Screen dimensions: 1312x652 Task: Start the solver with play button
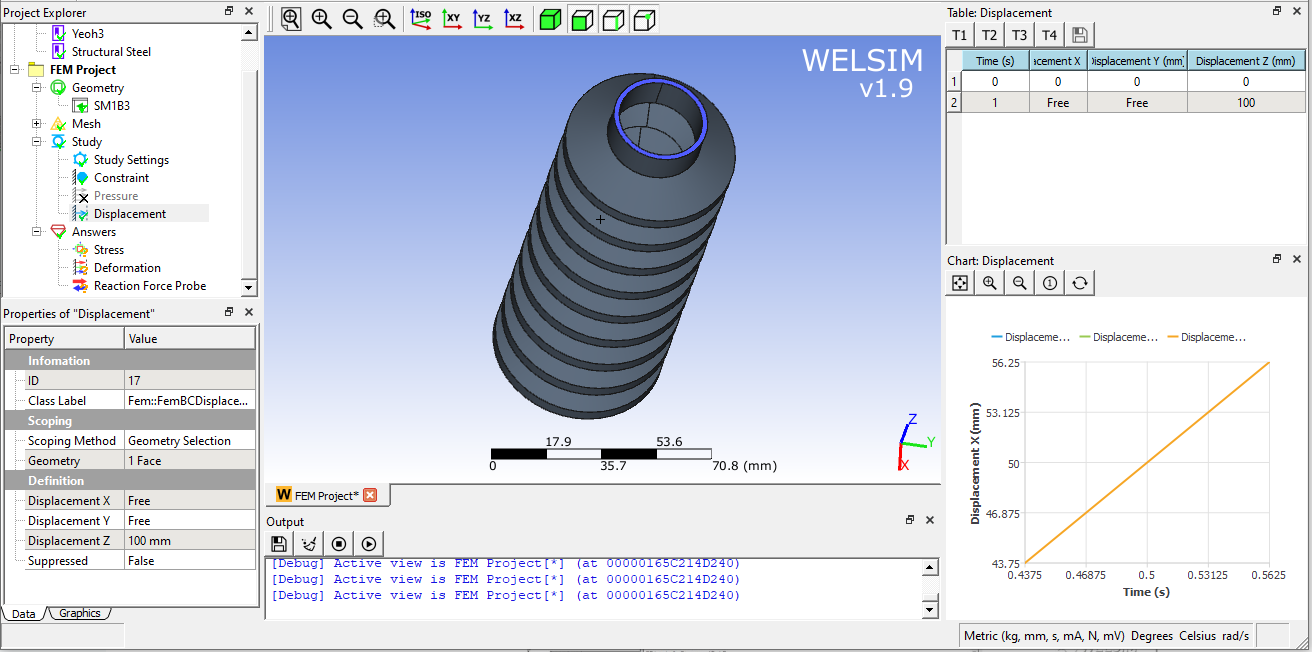pyautogui.click(x=369, y=544)
